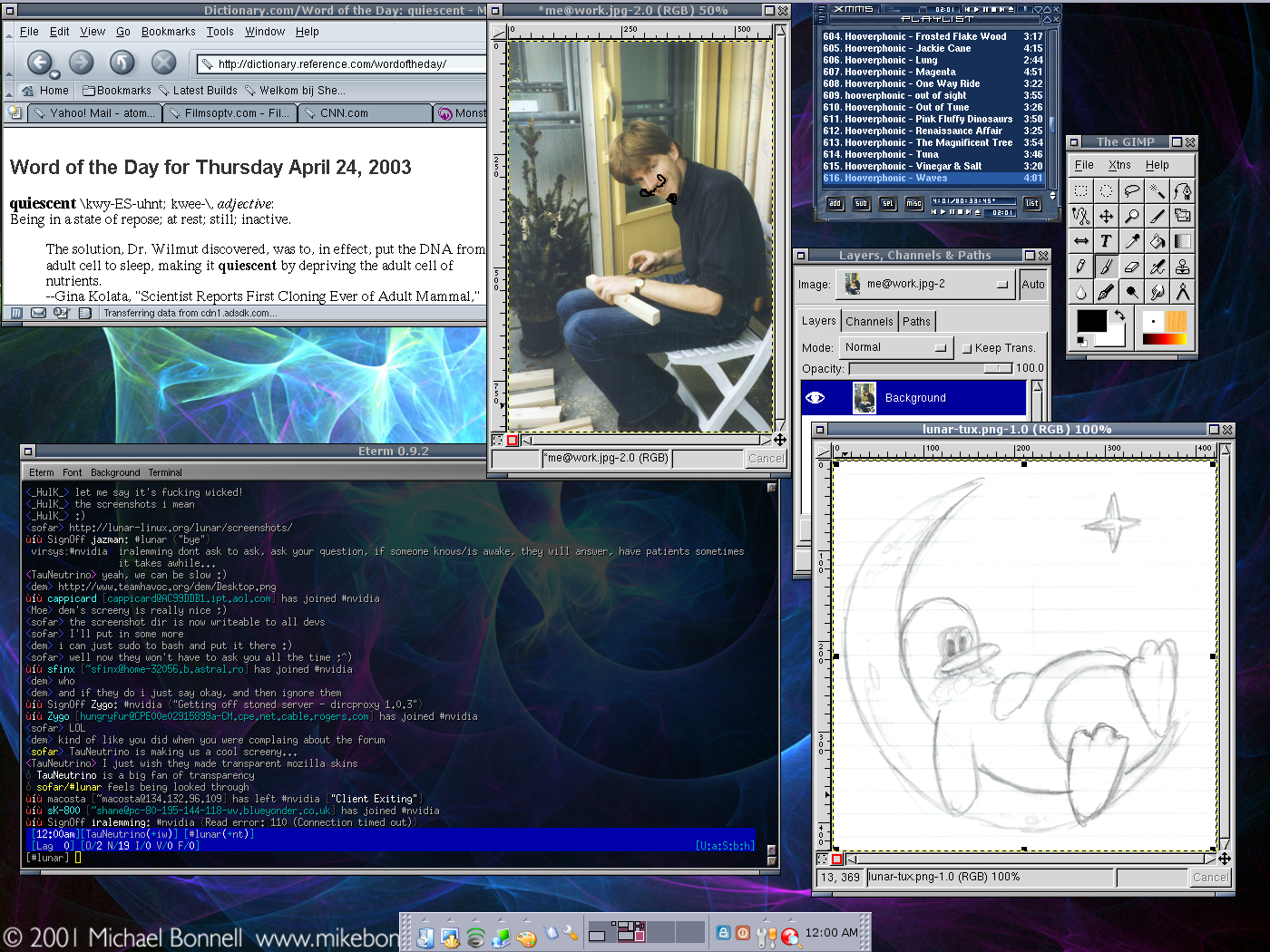Select the Magnify tool in GIMP toolbox
This screenshot has width=1270, height=952.
1131,216
